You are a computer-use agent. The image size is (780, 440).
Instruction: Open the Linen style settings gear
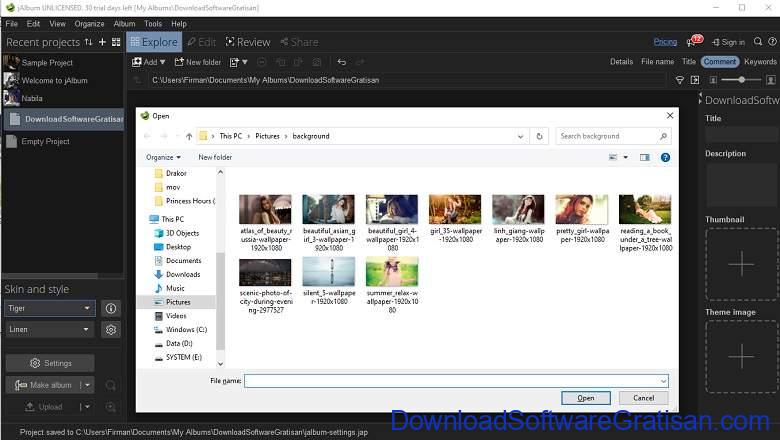point(111,330)
